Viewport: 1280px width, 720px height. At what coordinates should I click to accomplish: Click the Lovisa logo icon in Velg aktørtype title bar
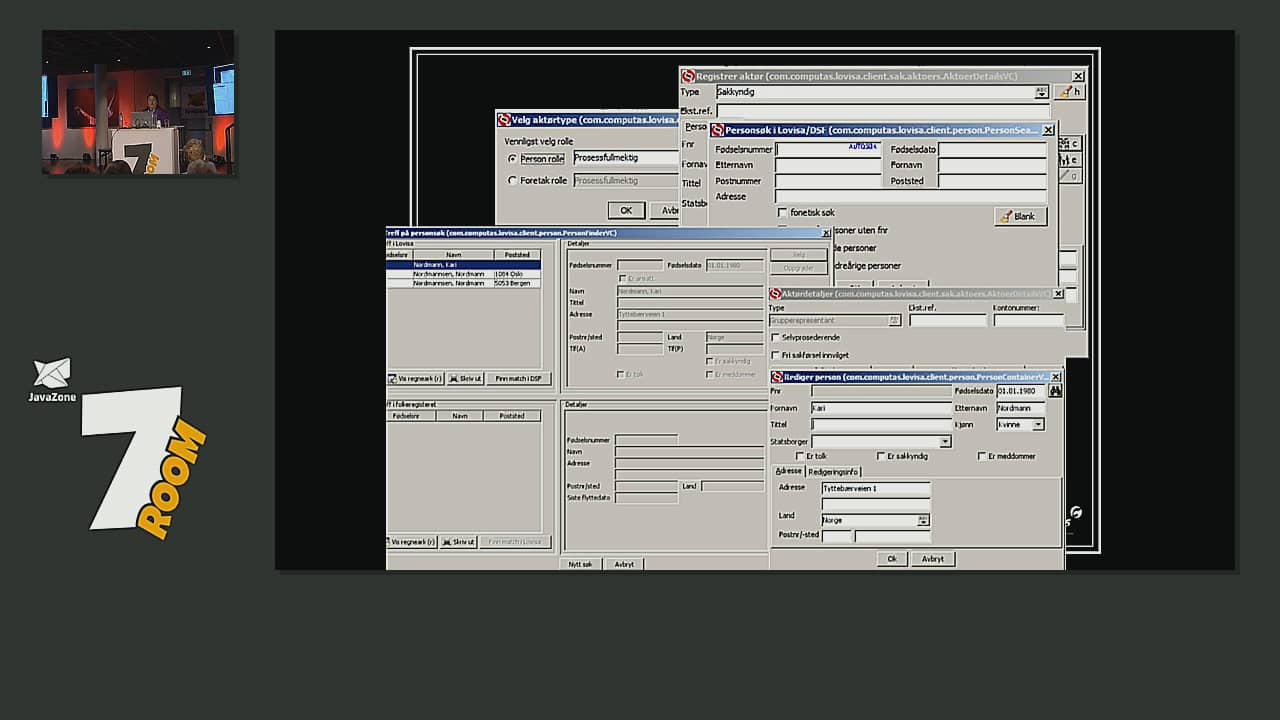click(x=504, y=120)
